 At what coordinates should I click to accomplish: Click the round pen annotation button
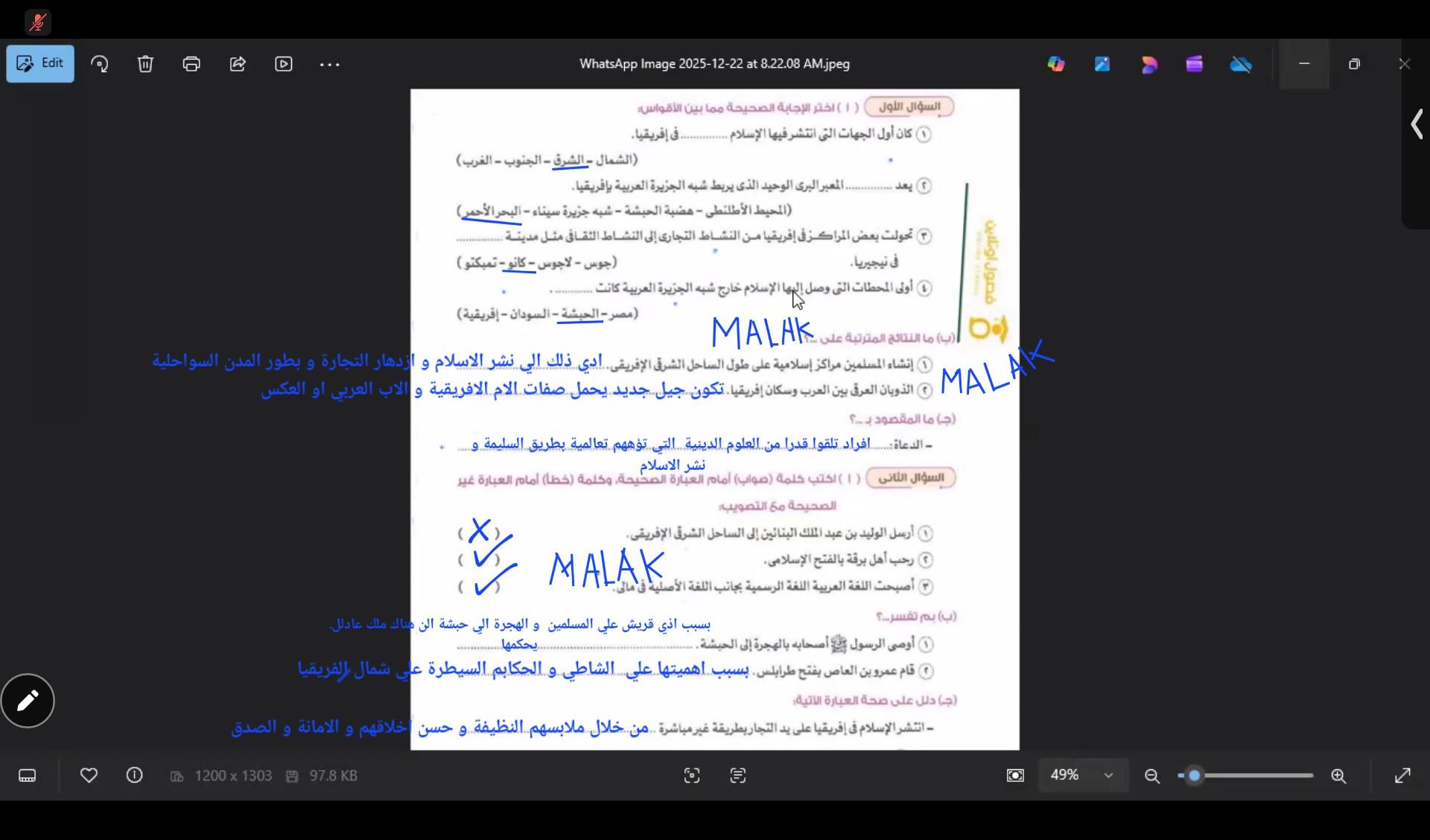(28, 701)
